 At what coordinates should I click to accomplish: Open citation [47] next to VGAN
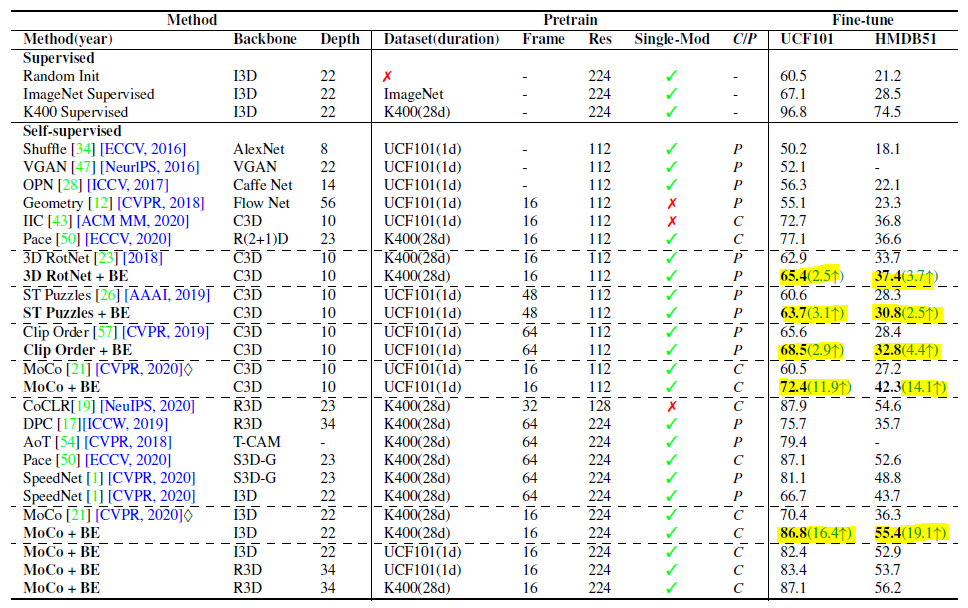click(x=79, y=166)
